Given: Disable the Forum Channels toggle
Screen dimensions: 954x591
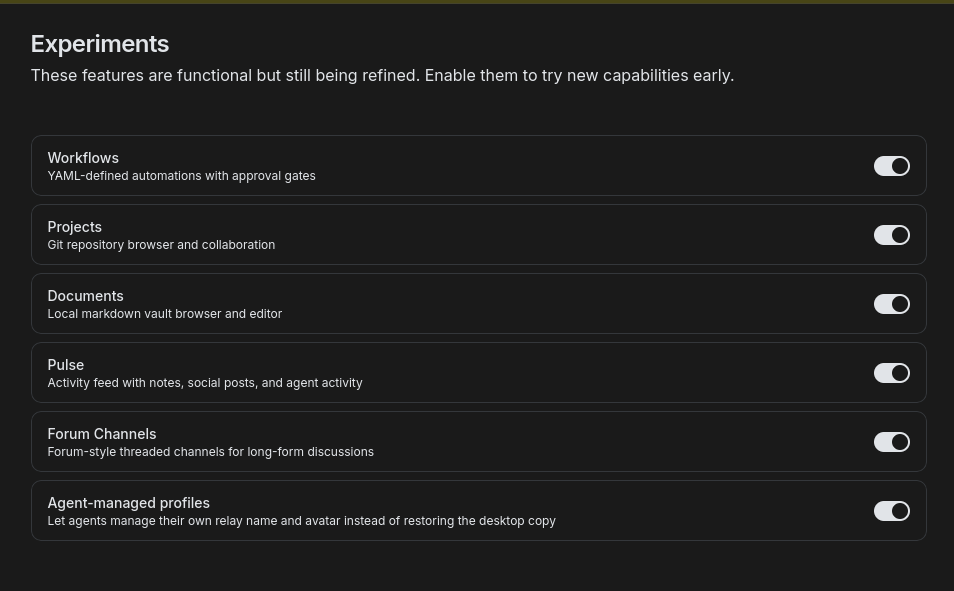Looking at the screenshot, I should pyautogui.click(x=891, y=442).
